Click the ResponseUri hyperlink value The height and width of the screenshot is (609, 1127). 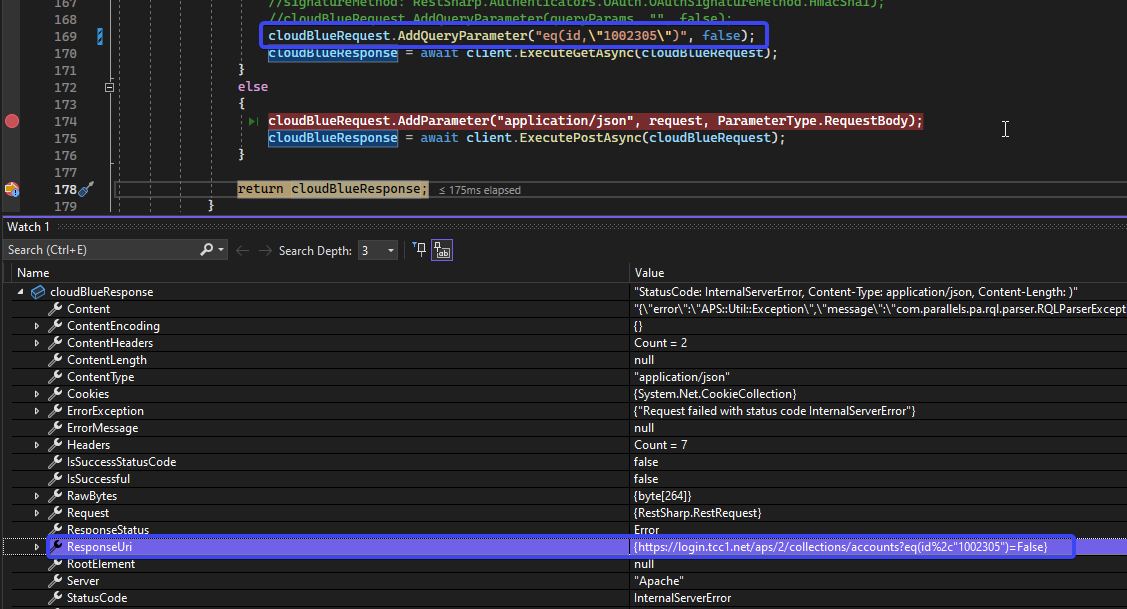point(850,546)
